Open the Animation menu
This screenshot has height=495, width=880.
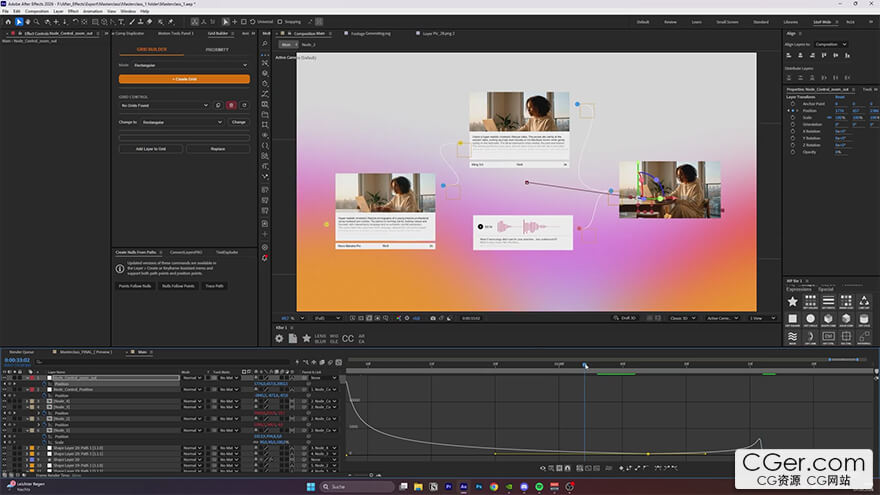pos(93,11)
